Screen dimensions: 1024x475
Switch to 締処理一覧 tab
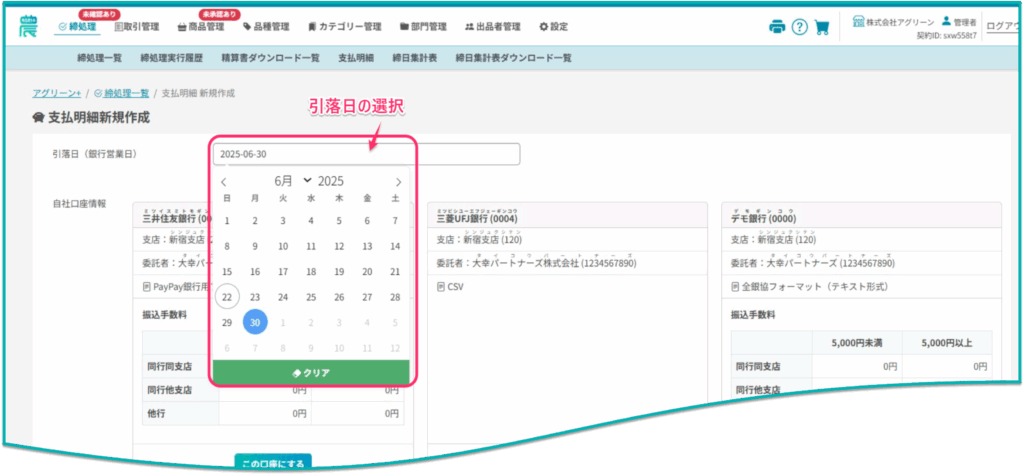tap(99, 58)
